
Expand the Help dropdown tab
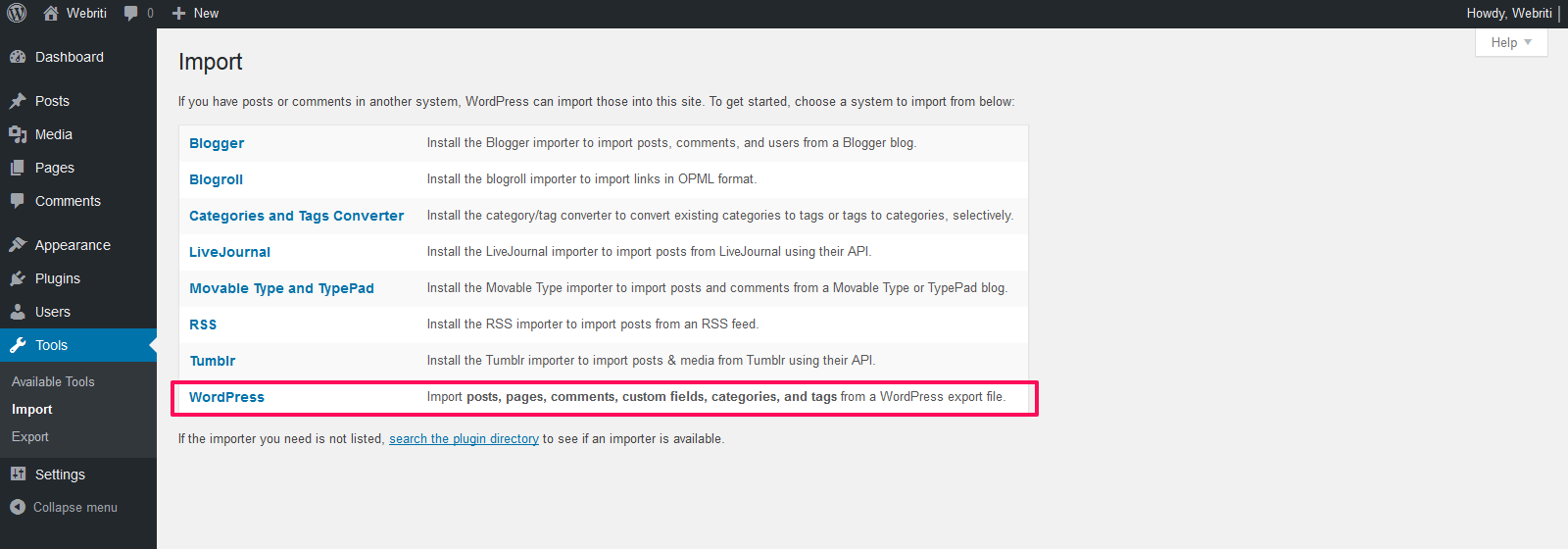click(1511, 42)
